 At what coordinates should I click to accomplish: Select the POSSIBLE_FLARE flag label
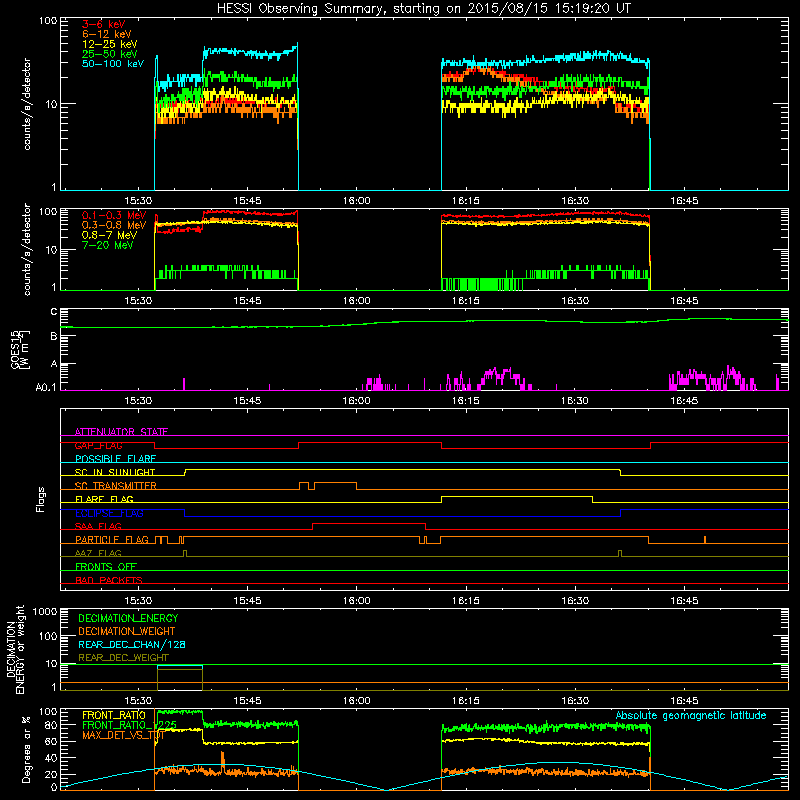[x=115, y=459]
